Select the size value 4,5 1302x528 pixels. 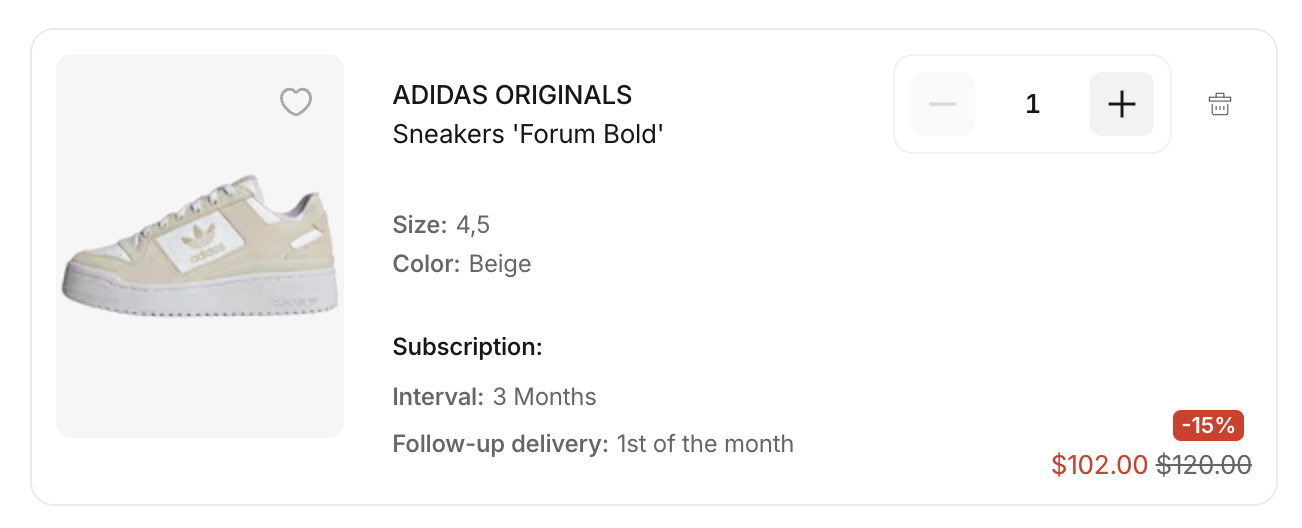point(473,225)
